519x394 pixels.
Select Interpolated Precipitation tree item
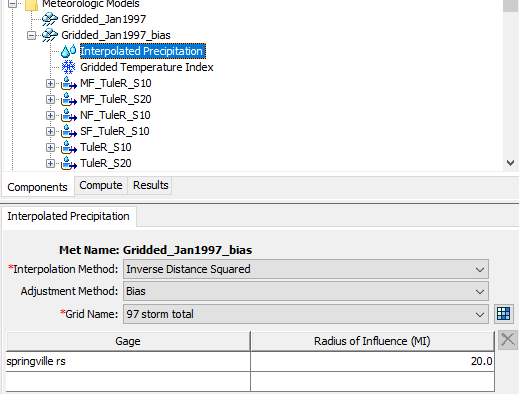coord(143,51)
